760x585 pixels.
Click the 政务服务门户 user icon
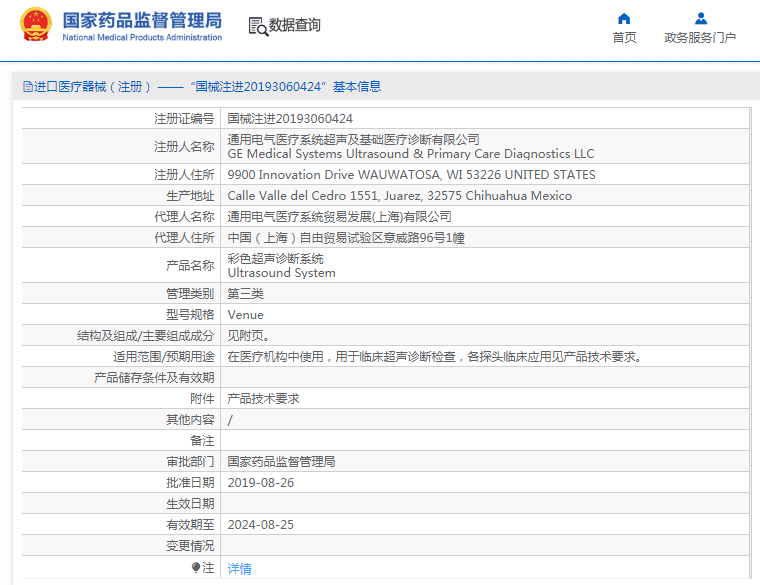700,18
